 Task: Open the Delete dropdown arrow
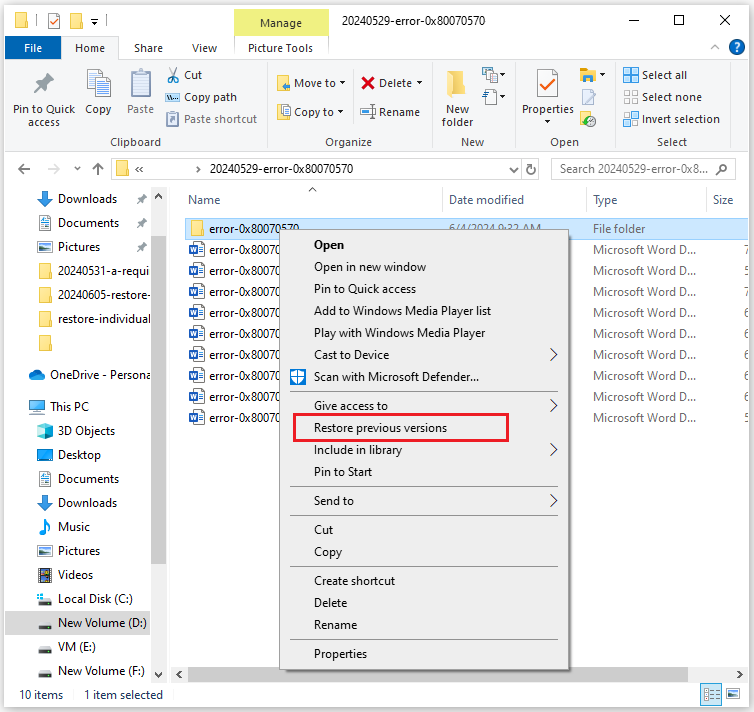(x=420, y=83)
